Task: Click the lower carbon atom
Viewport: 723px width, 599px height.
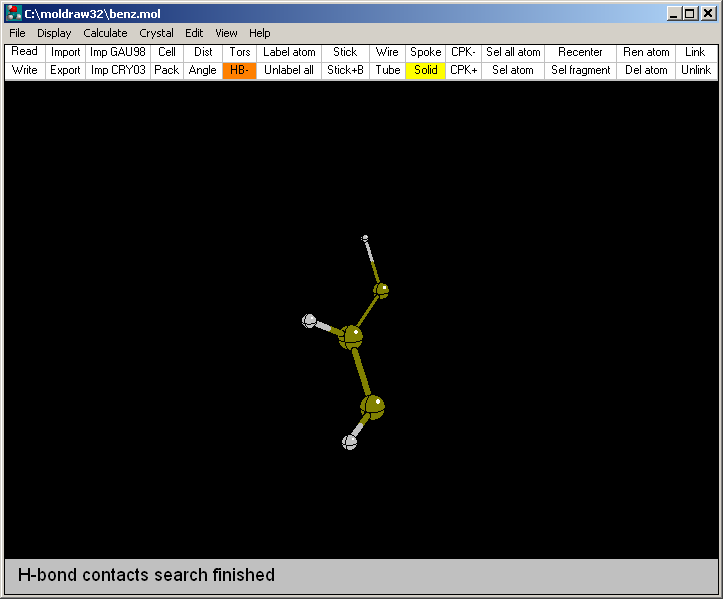Action: (373, 407)
